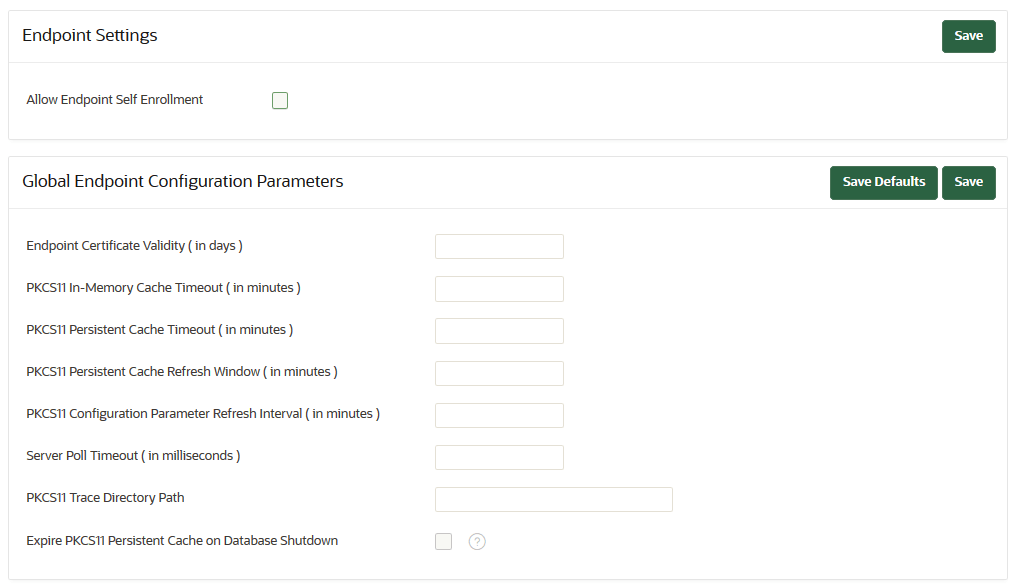Select the PKCS11 In-Memory Cache Timeout field
Viewport: 1016px width, 588px height.
pos(499,288)
